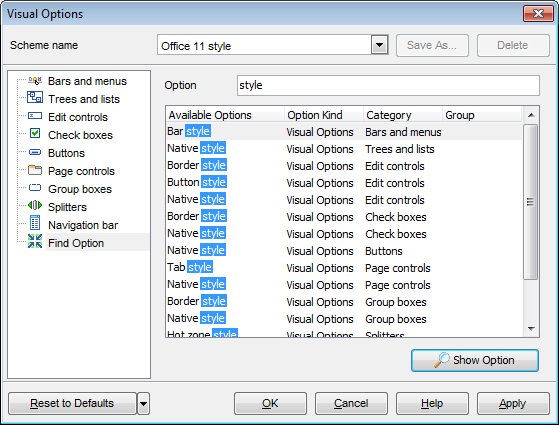Click the Group boxes tree icon
The image size is (559, 425).
35,188
